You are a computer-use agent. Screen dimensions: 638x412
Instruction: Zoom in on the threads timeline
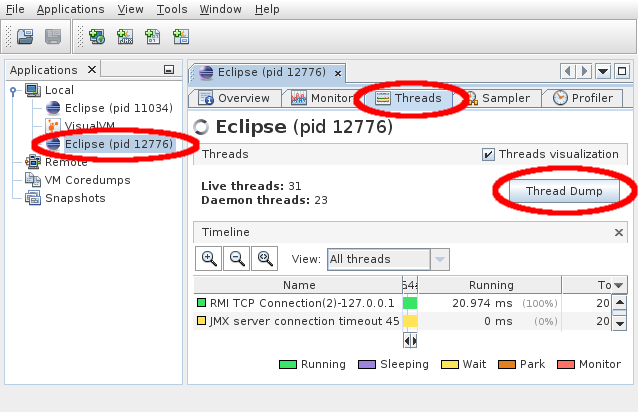pos(209,258)
